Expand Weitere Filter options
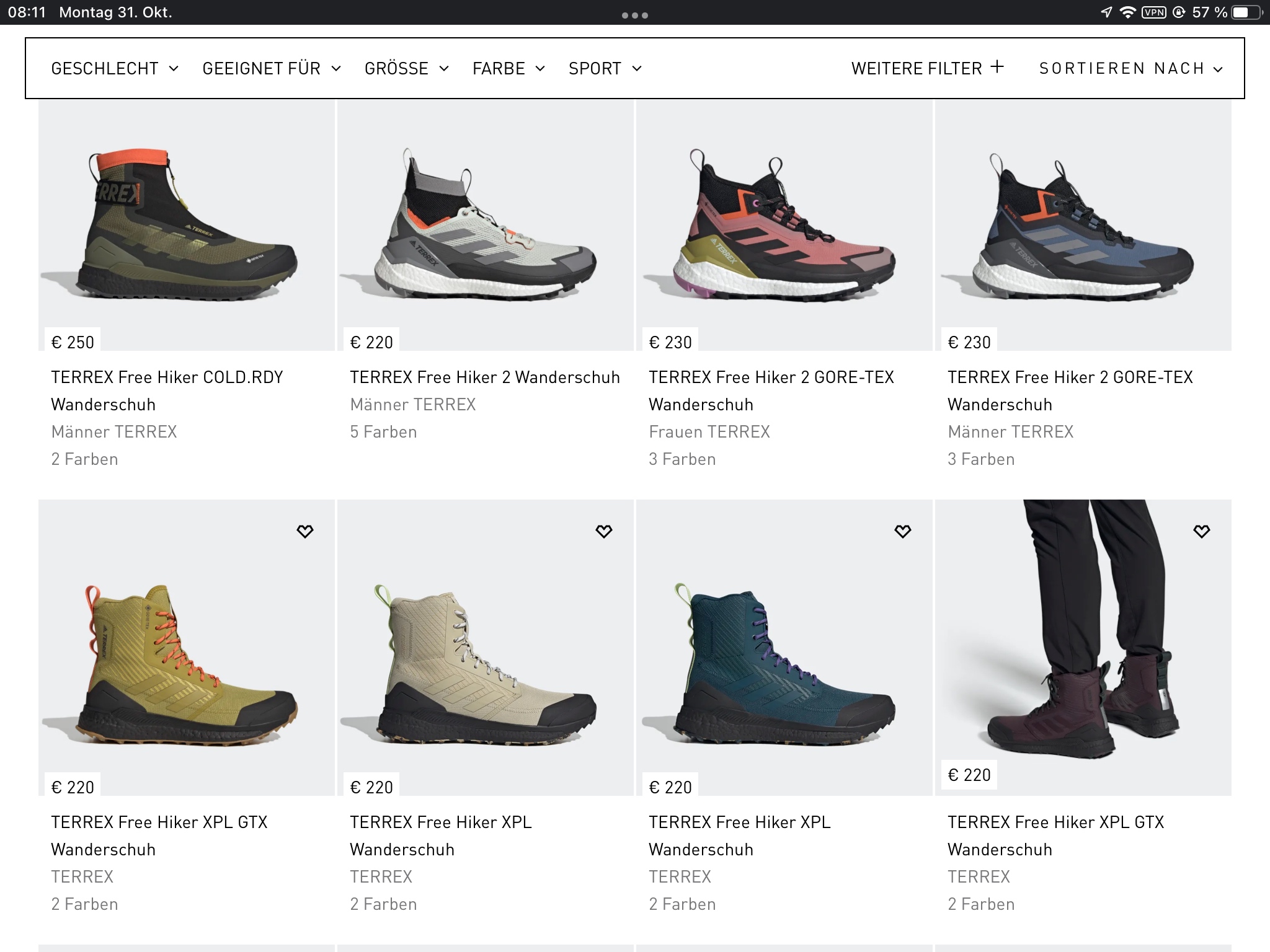Screen dimensions: 1270x952 point(927,68)
